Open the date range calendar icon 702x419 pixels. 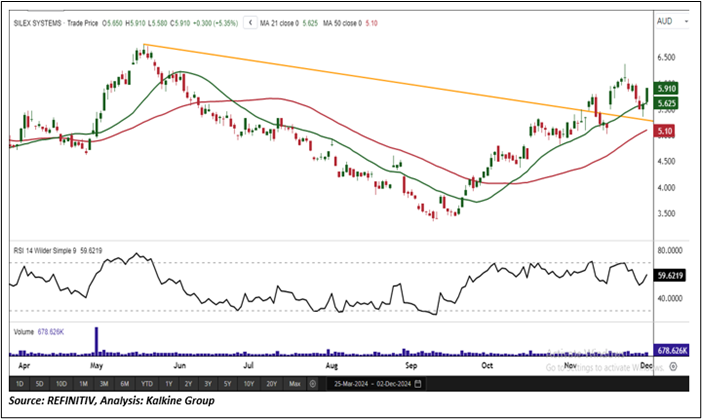tap(418, 384)
